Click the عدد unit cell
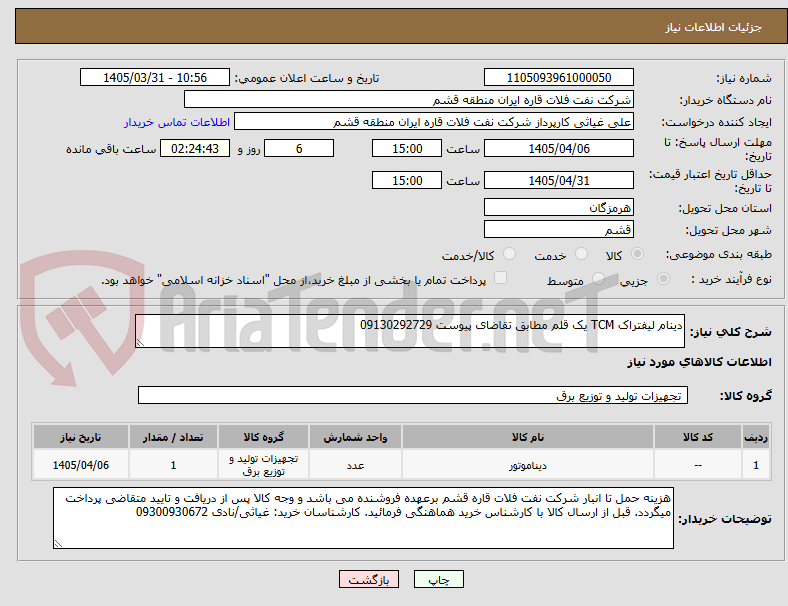This screenshot has height=606, width=788. click(x=355, y=465)
